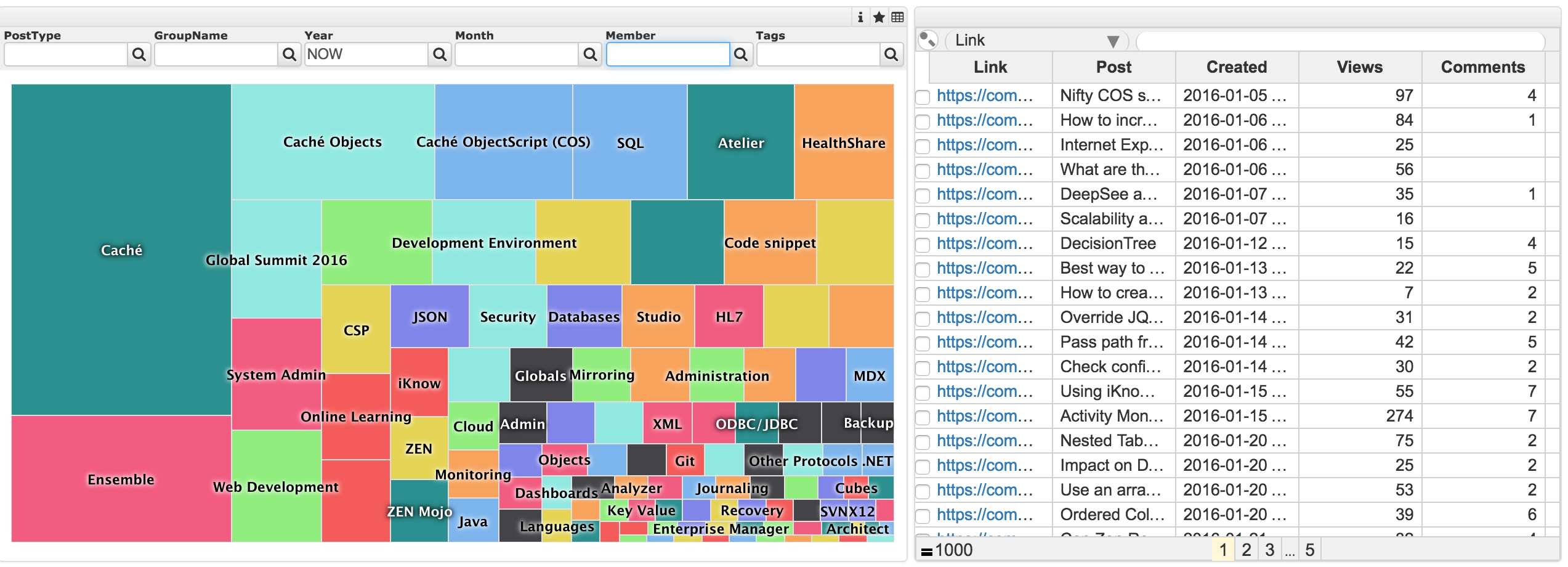Screen dimensions: 1568x567
Task: Select the Security treemap tile
Action: coord(508,316)
